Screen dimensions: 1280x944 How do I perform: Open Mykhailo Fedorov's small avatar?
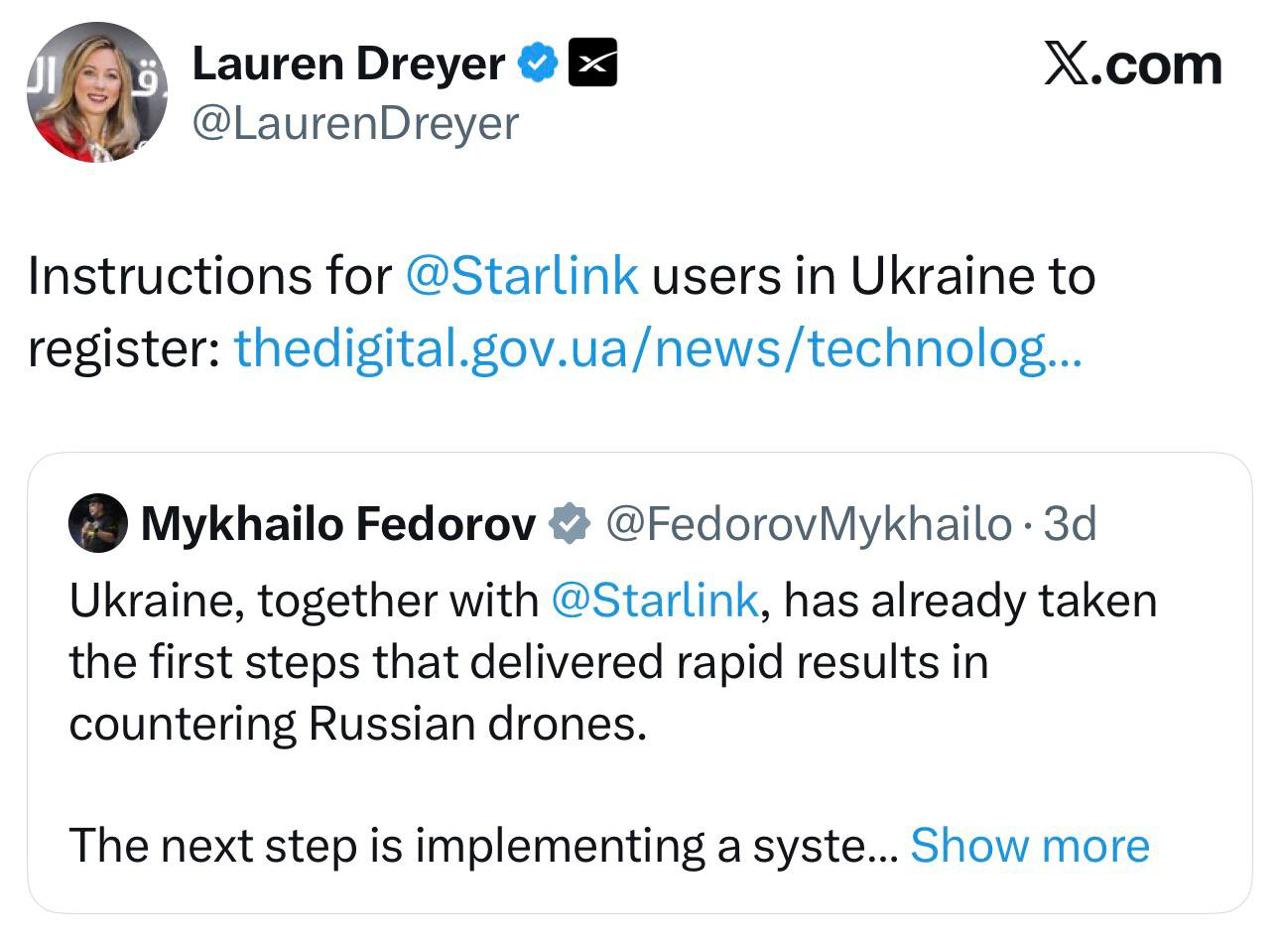click(x=98, y=523)
